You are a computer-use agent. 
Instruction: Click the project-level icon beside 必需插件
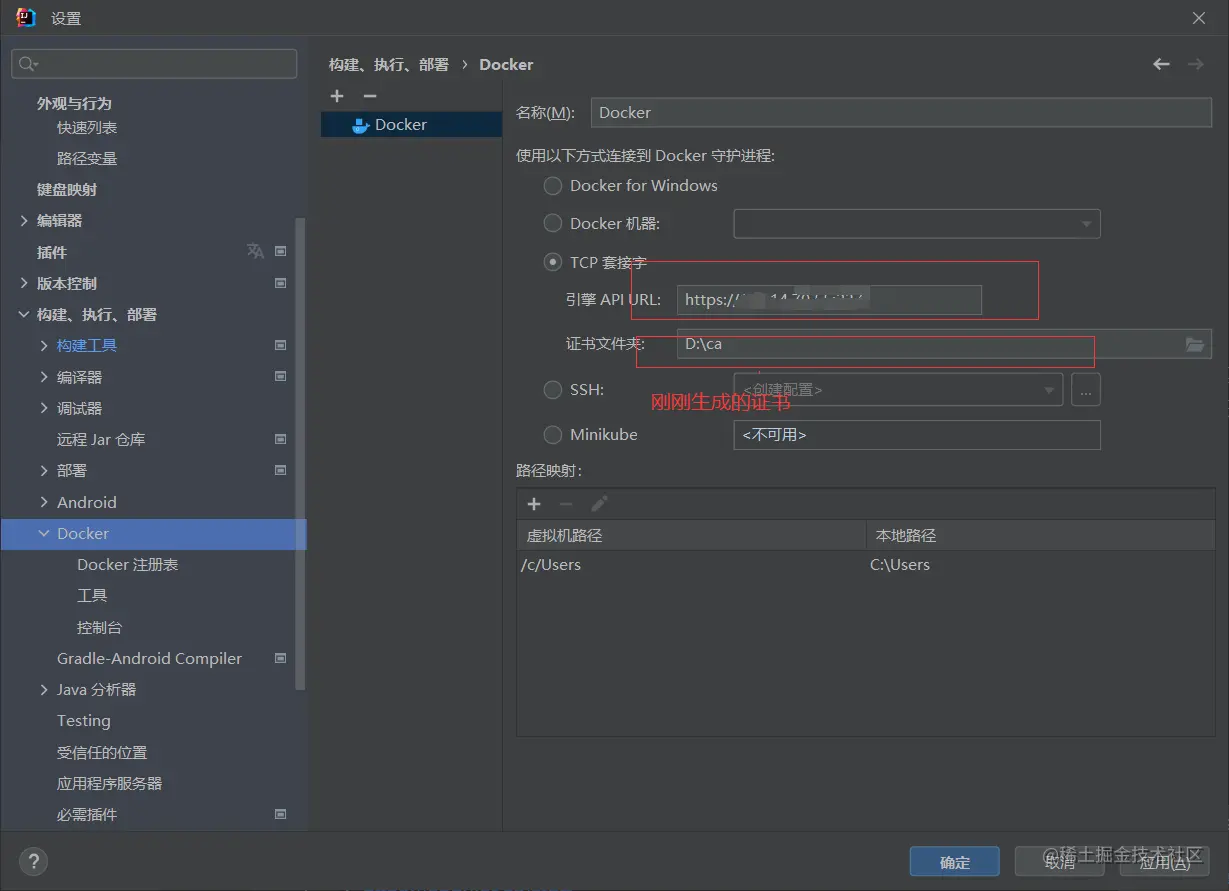pos(280,814)
